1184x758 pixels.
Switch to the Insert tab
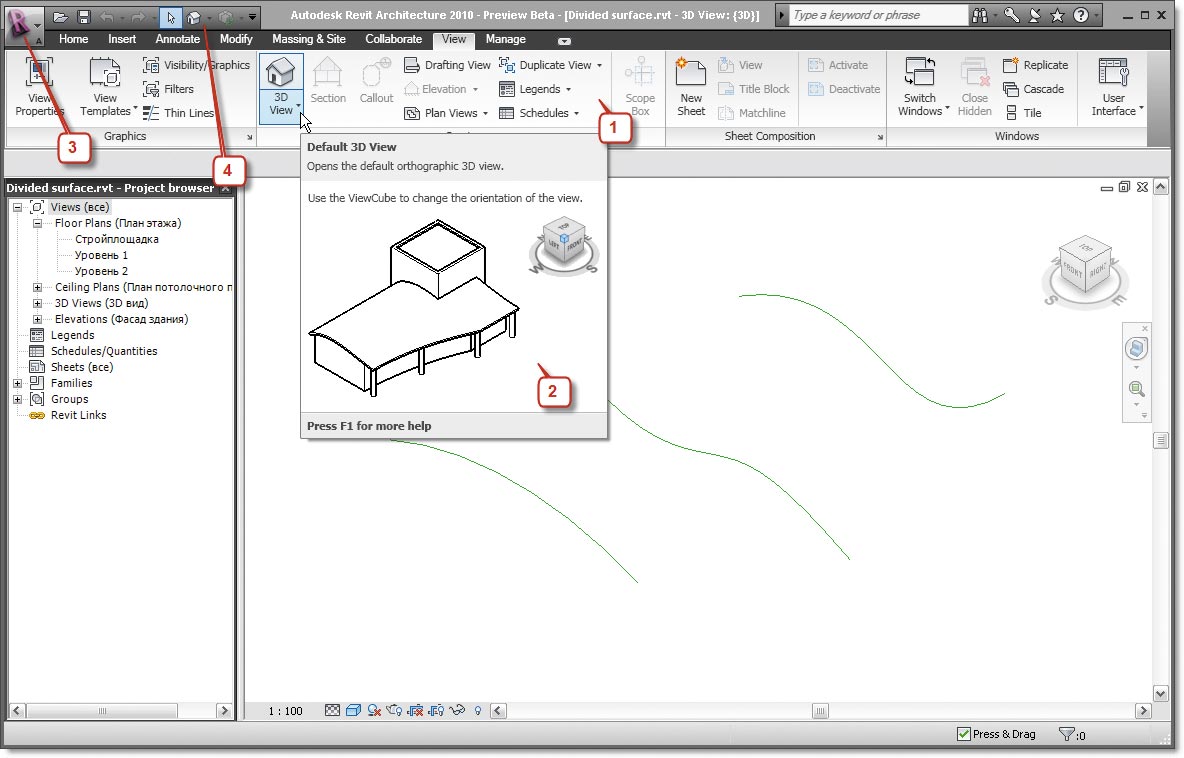[x=122, y=39]
